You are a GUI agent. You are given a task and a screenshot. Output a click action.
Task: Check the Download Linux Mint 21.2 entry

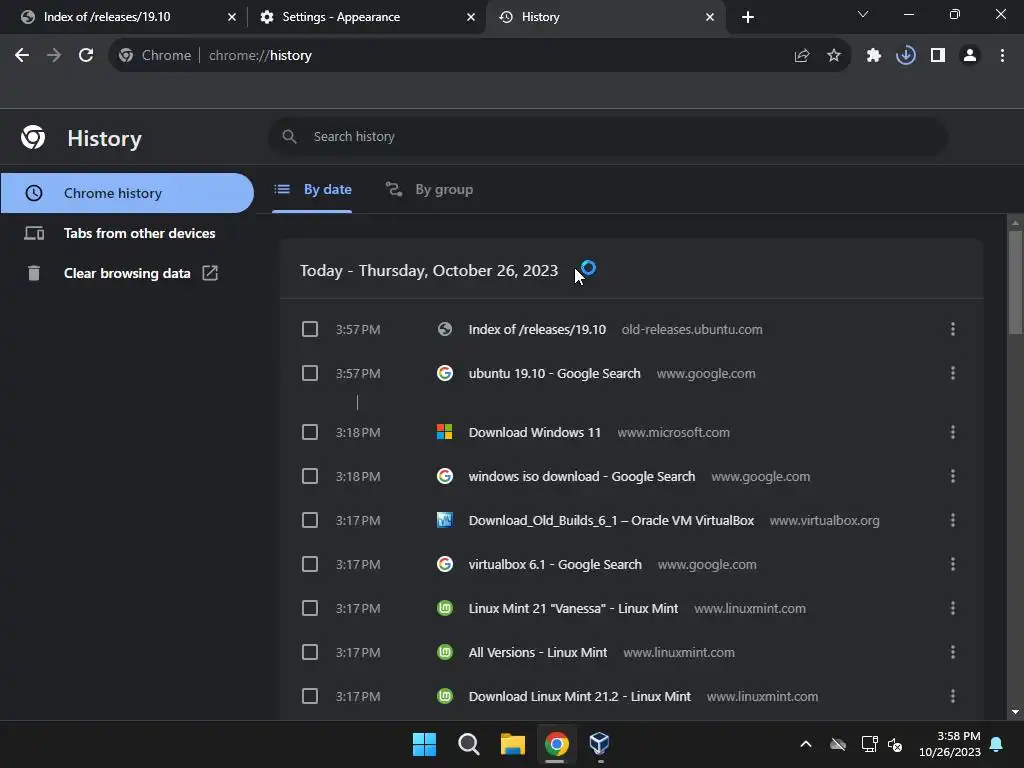coord(310,696)
